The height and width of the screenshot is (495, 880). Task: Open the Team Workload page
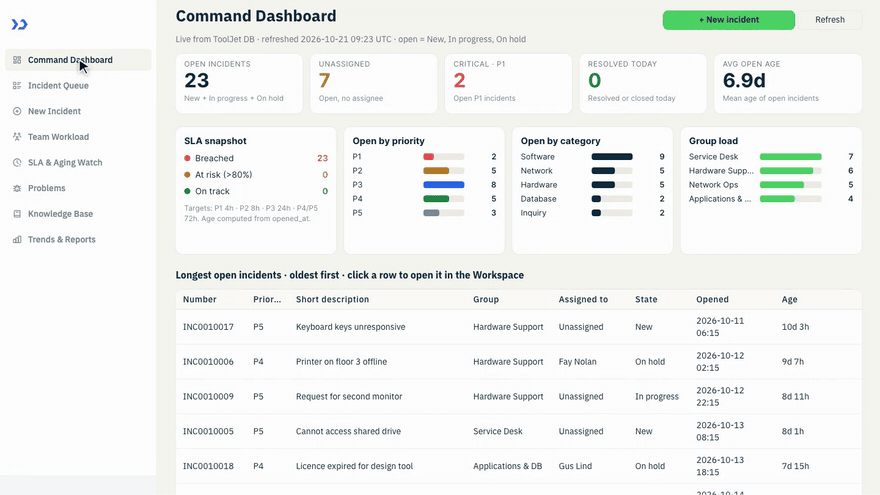pyautogui.click(x=78, y=136)
